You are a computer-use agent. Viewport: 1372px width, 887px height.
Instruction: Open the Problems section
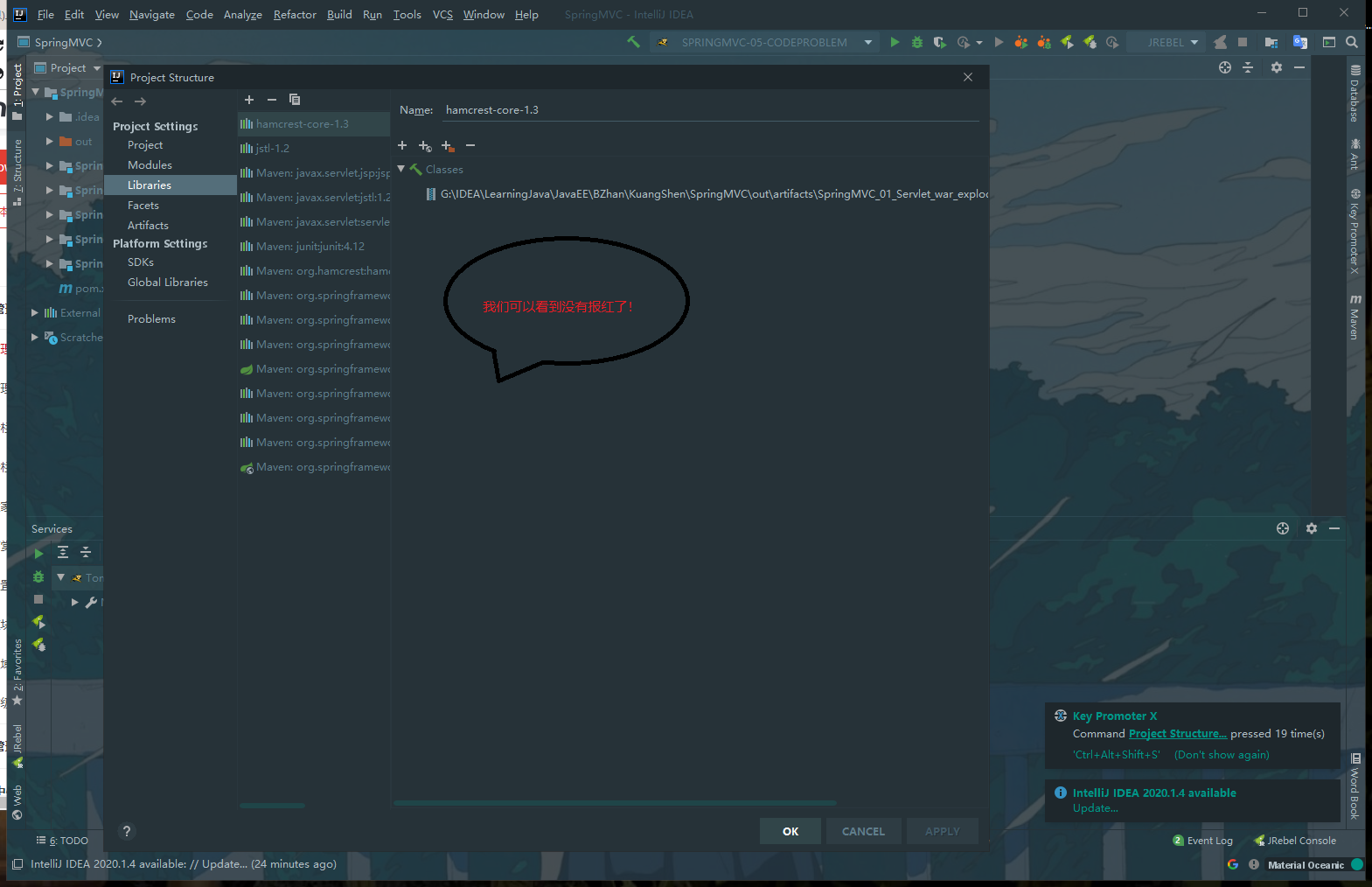point(151,318)
